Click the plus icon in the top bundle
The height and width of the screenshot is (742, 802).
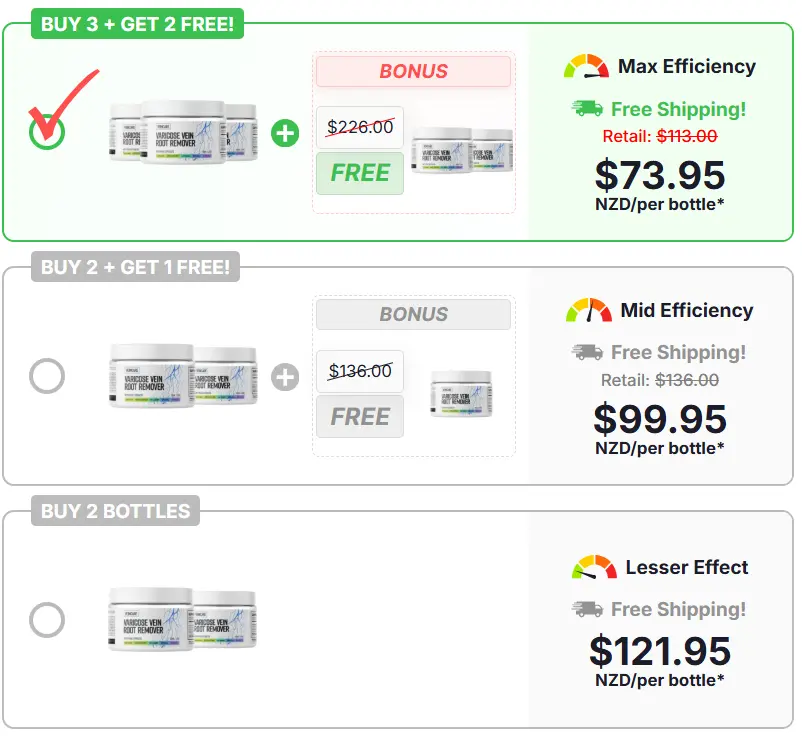point(283,132)
